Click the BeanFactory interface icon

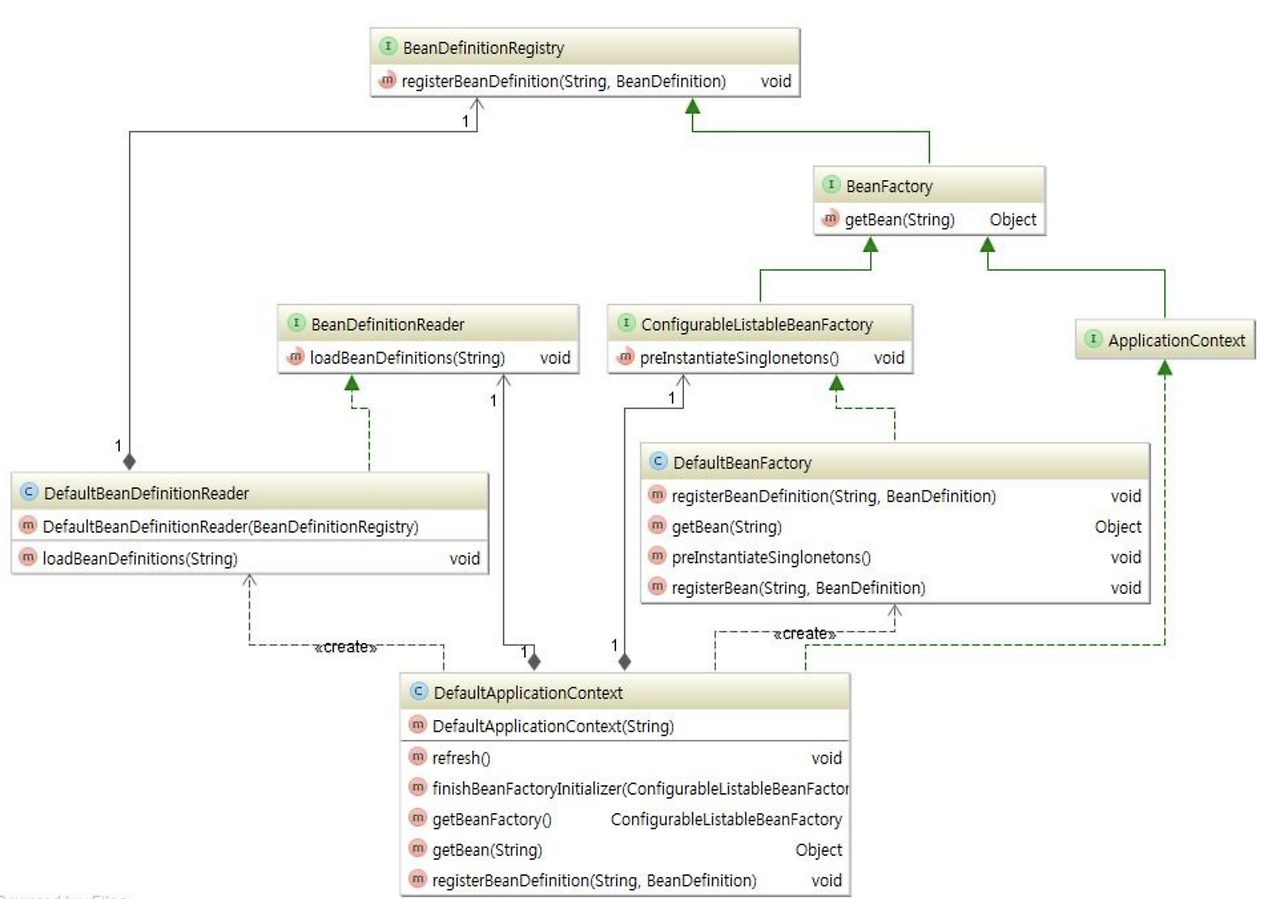tap(831, 185)
